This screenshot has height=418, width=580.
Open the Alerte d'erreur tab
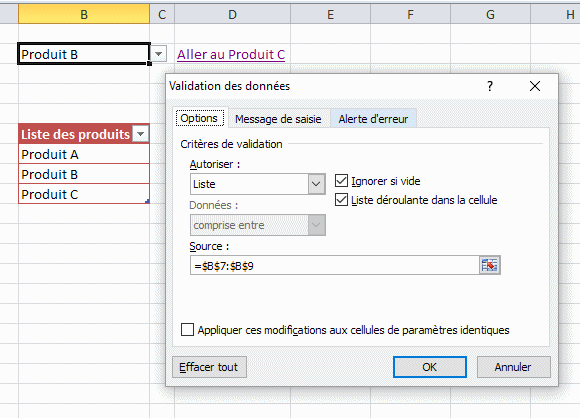(x=373, y=119)
